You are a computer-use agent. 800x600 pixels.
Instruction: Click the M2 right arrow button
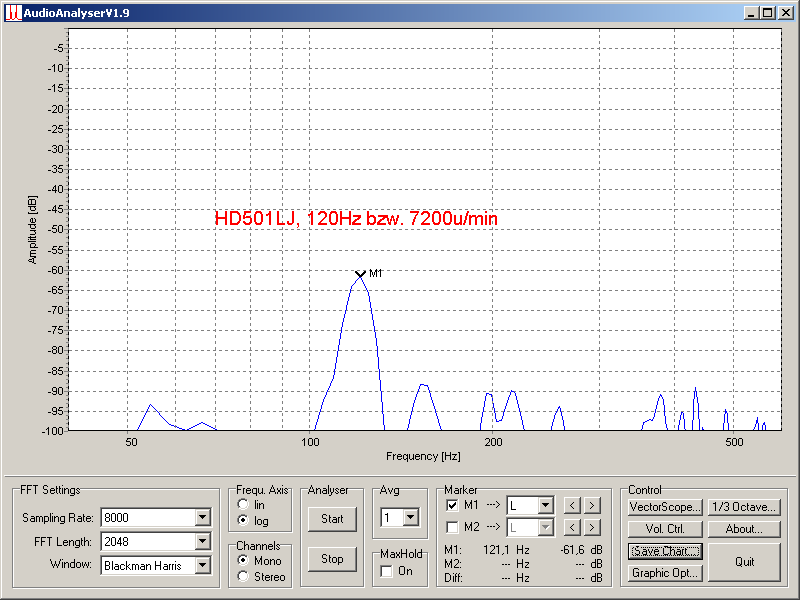pyautogui.click(x=592, y=527)
